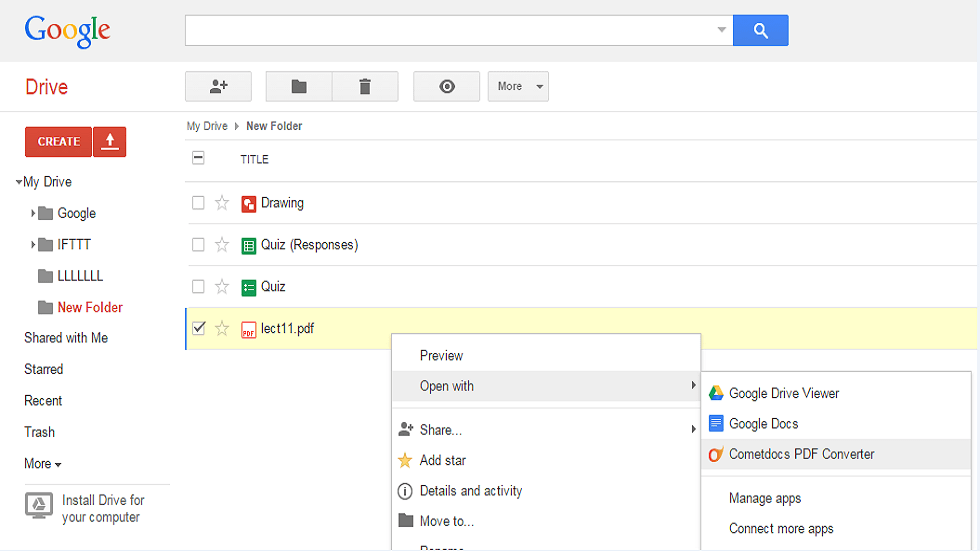Click the Google Drive Viewer triangle icon
Screen dimensions: 980x551
click(716, 393)
